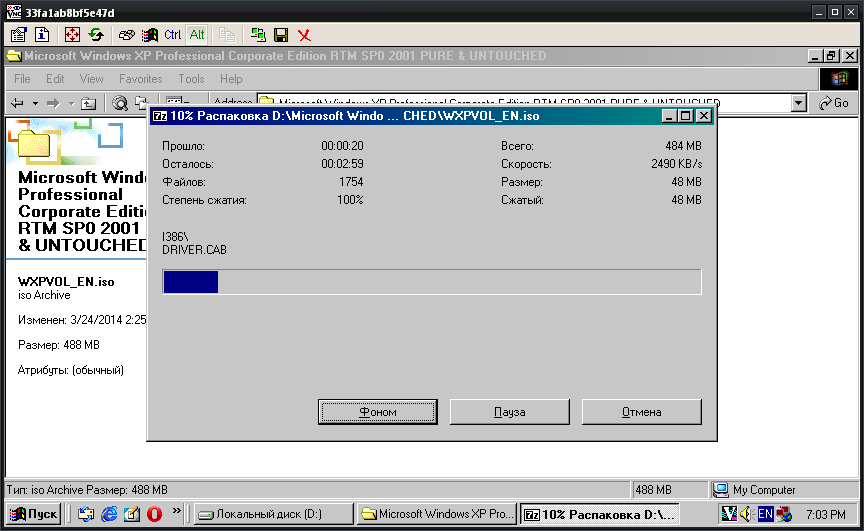Viewport: 864px width, 531px height.
Task: Expand the Forward history dropdown arrow
Action: point(71,103)
